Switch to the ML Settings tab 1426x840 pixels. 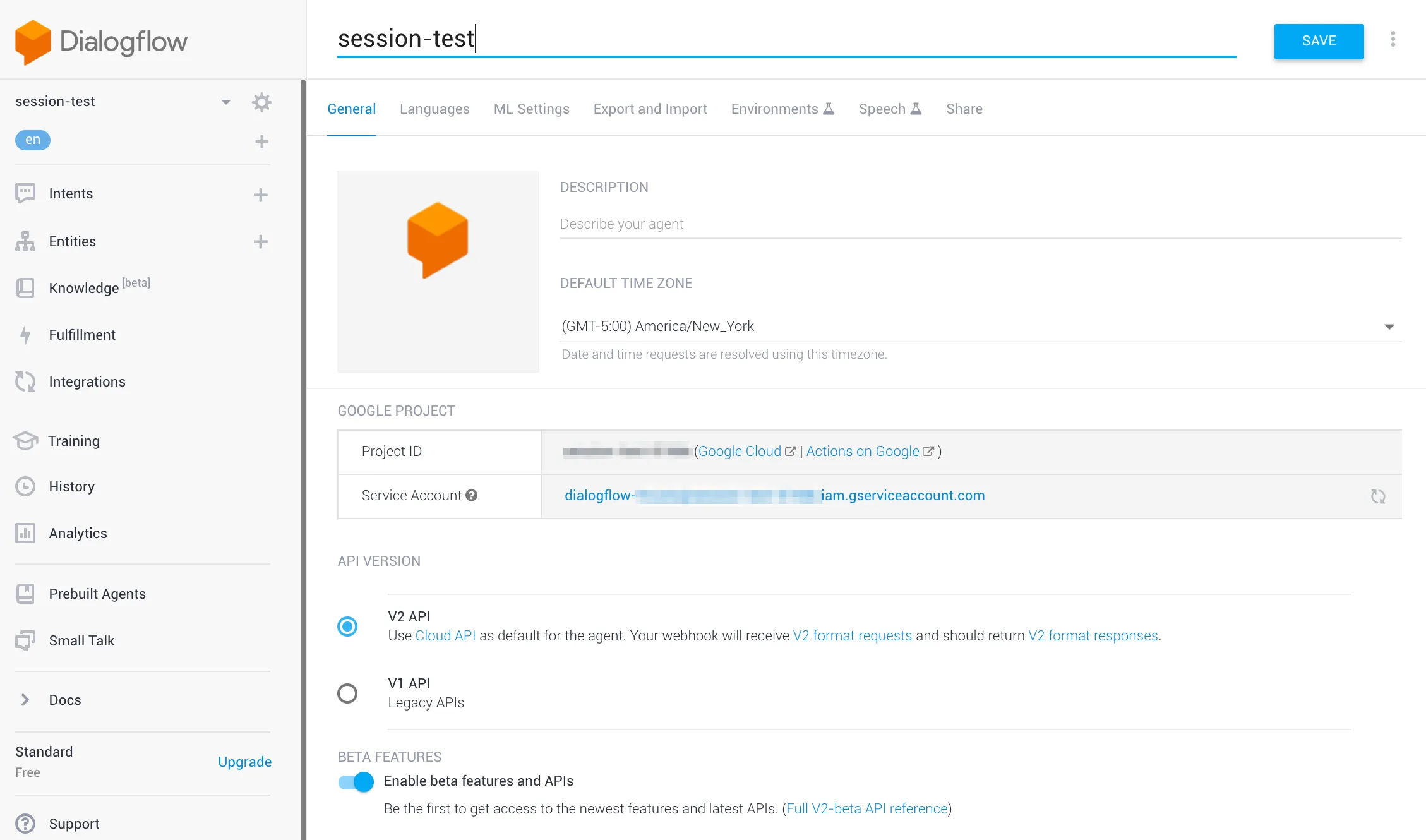(531, 109)
